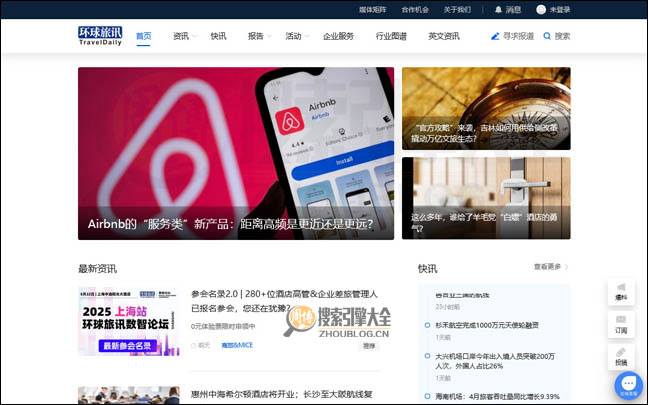Click the 寻求报道 link

pyautogui.click(x=518, y=36)
